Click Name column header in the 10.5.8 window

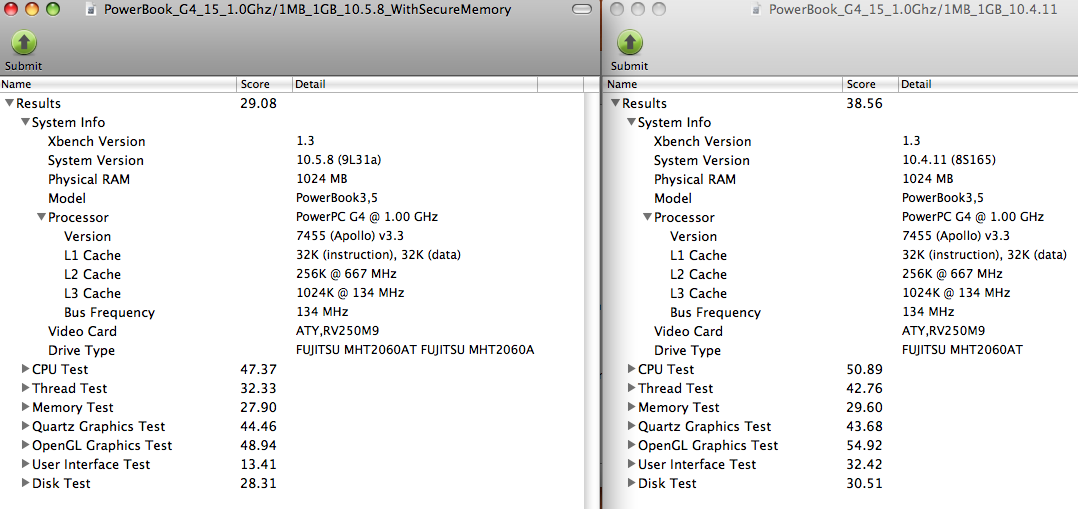pyautogui.click(x=118, y=85)
